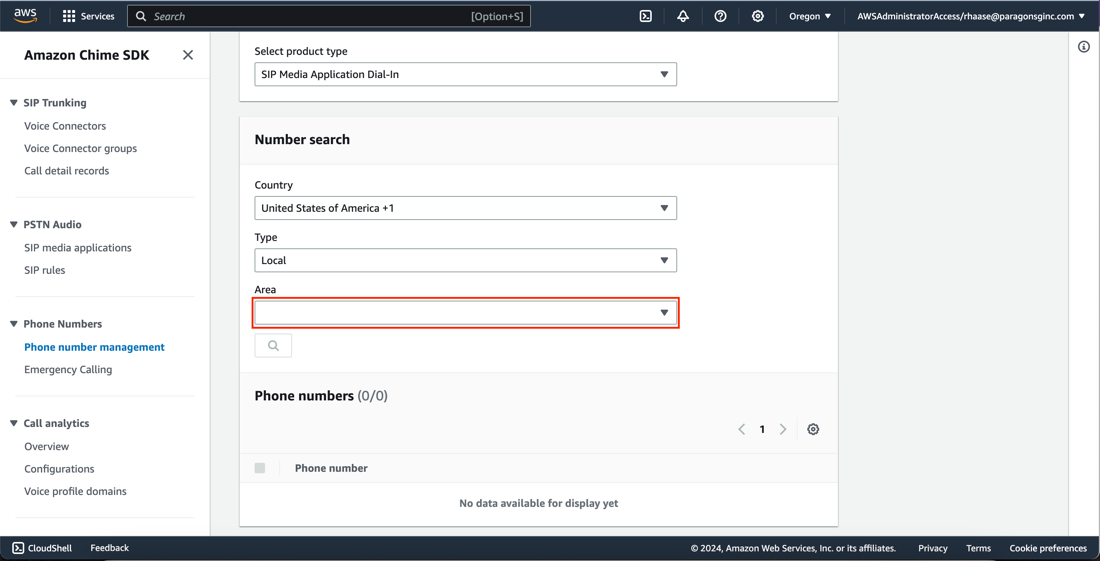This screenshot has width=1100, height=565.
Task: Click the Phone number column header
Action: pos(331,468)
